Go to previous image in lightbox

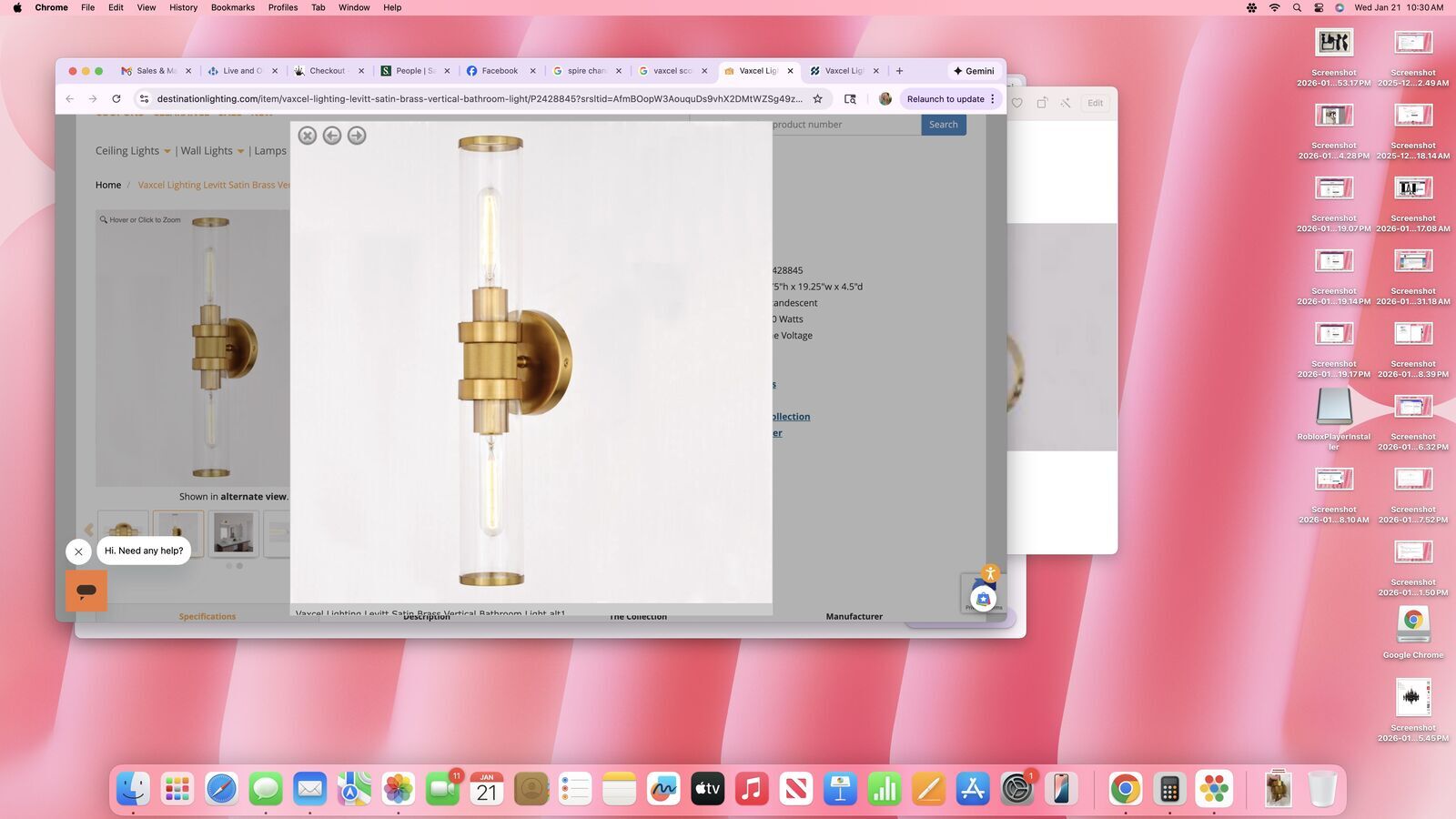332,136
